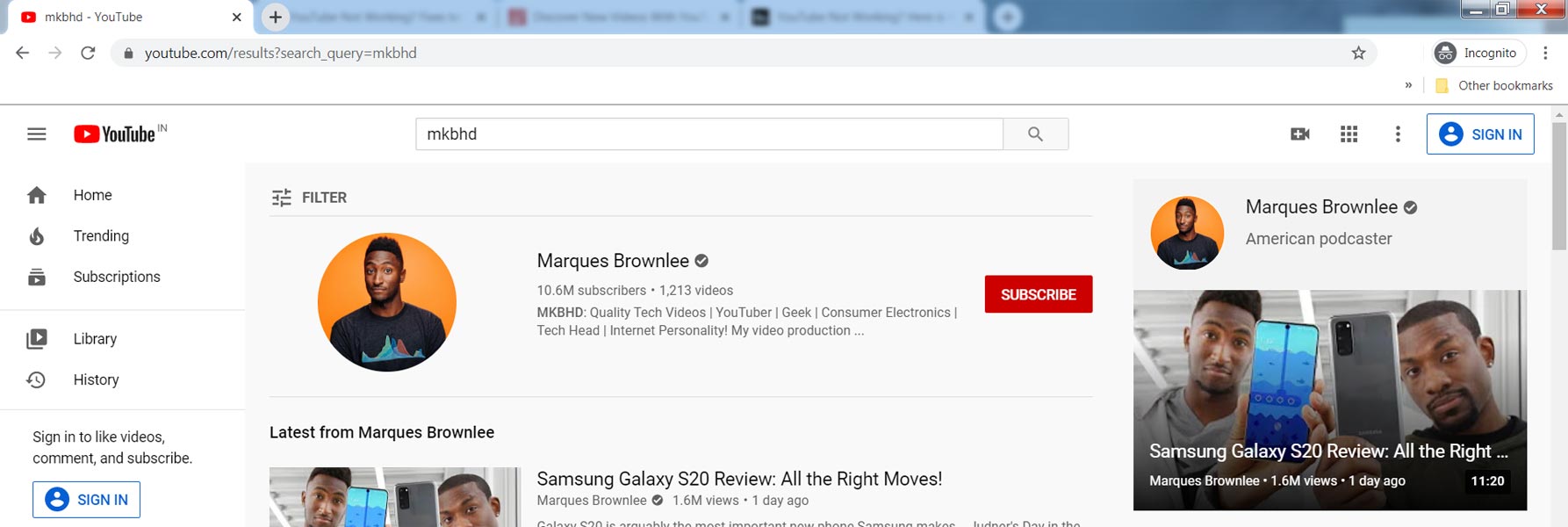
Task: Open the Galaxy S20 thumbnail in right panel
Action: click(1330, 400)
